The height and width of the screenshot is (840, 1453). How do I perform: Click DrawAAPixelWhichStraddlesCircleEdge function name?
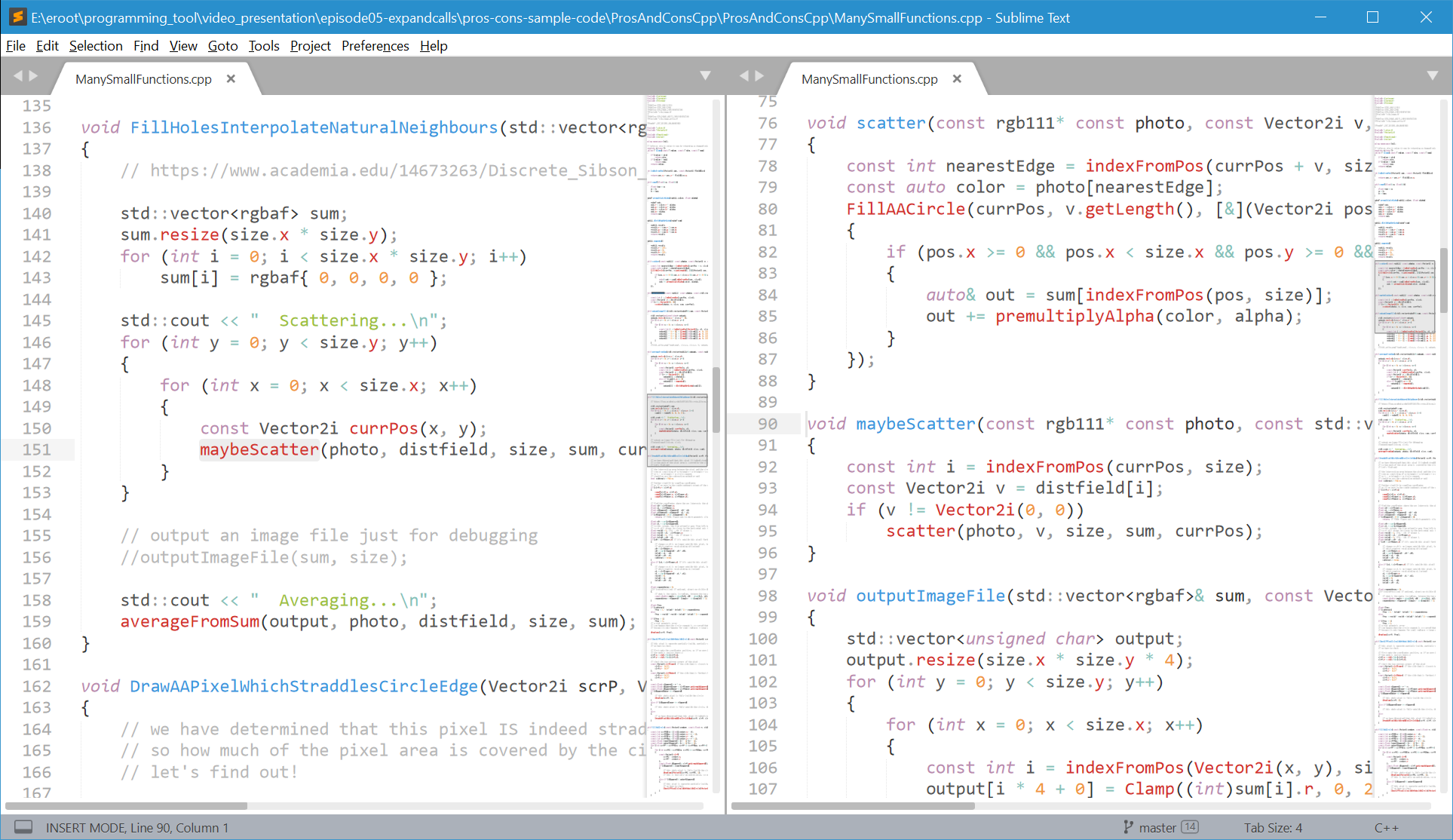point(304,687)
